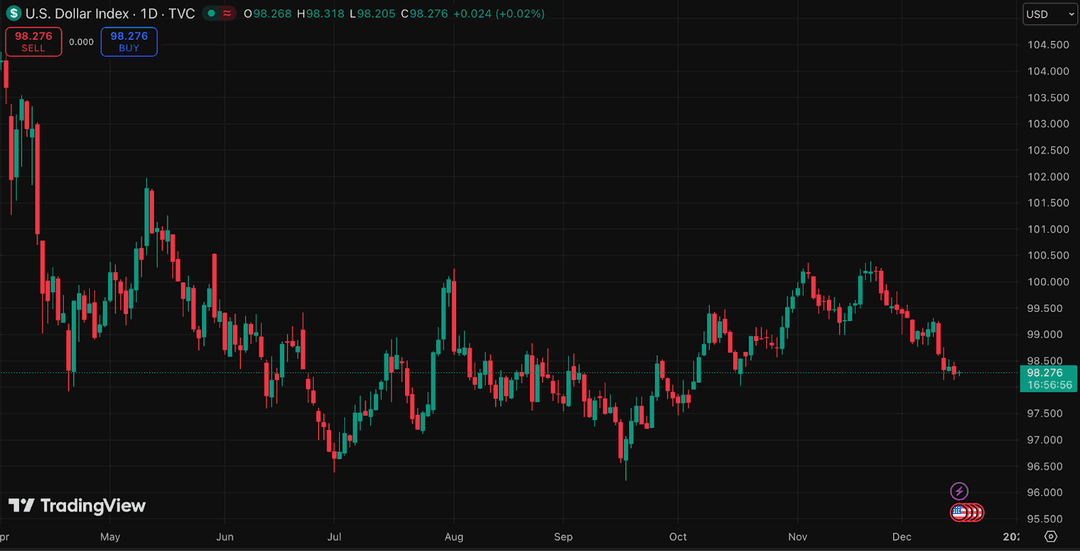Click the close value C98.276
Image resolution: width=1080 pixels, height=551 pixels.
(424, 14)
